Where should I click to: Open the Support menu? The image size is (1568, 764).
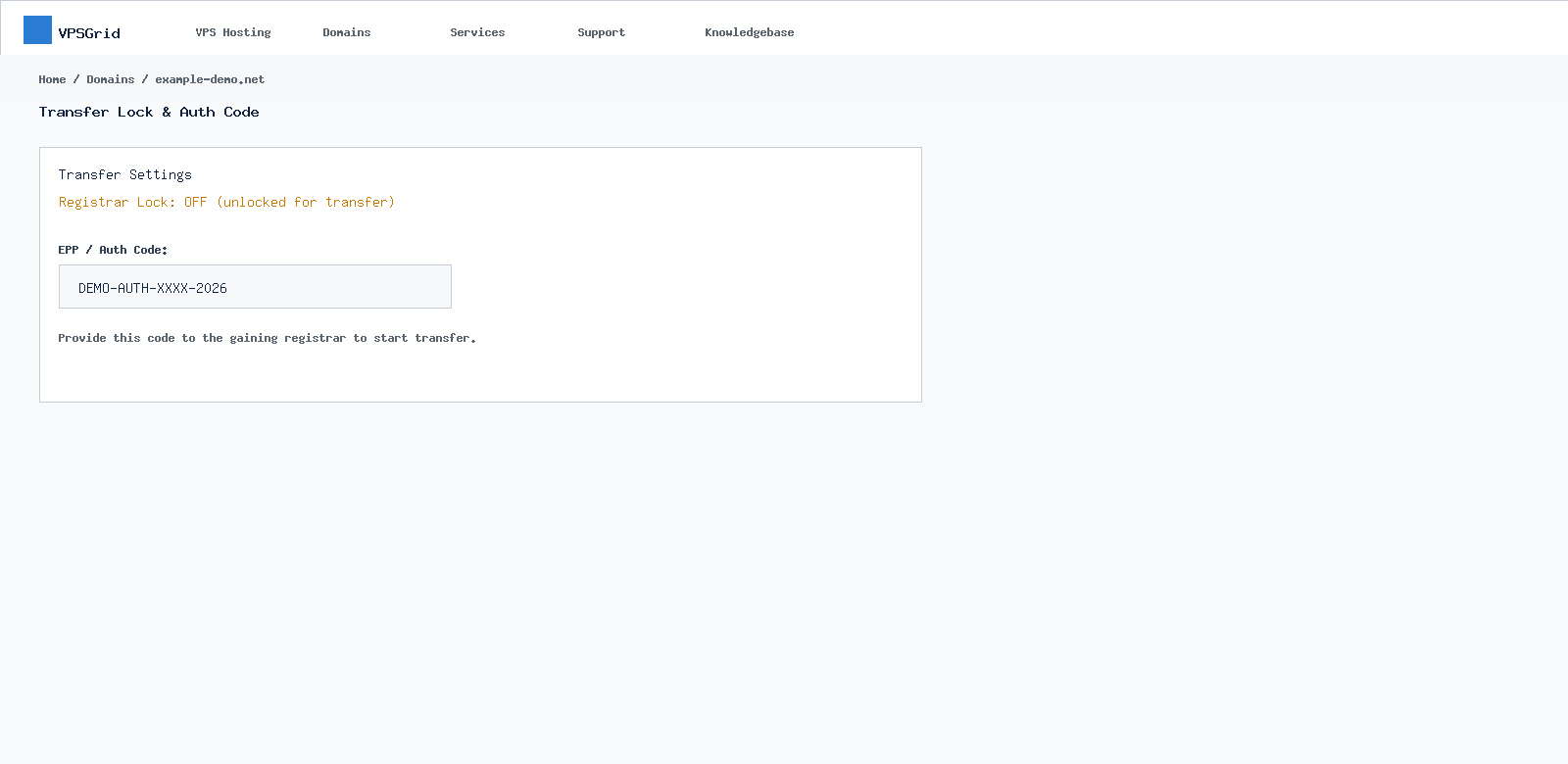[x=601, y=32]
